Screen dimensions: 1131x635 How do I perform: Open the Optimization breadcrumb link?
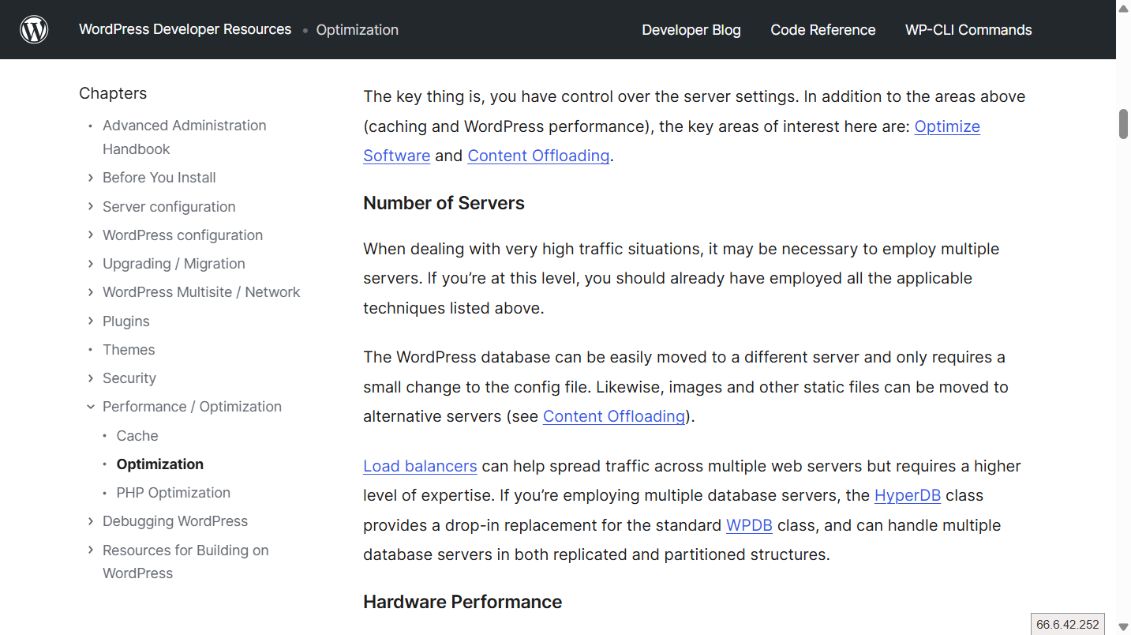pos(357,30)
